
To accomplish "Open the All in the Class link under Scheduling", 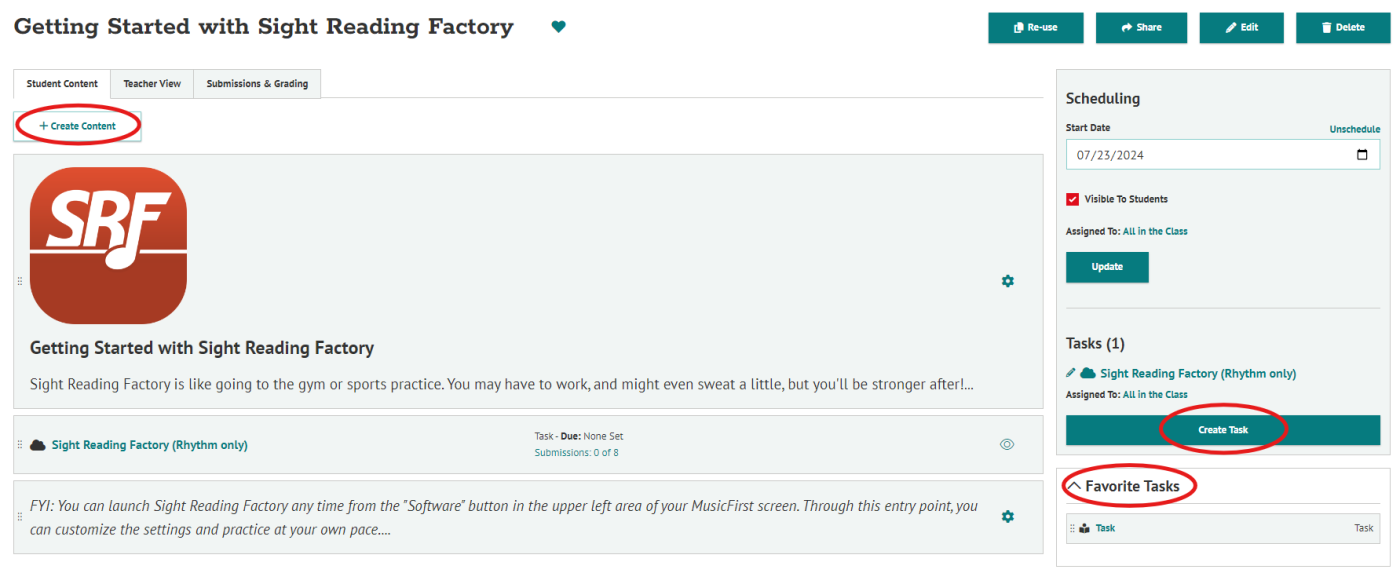I will point(1155,231).
